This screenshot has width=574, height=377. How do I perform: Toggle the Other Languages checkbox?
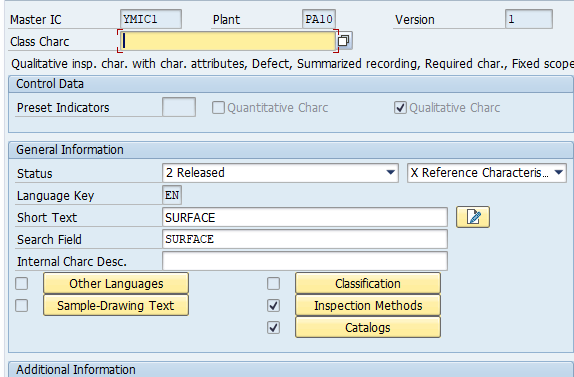tap(22, 283)
